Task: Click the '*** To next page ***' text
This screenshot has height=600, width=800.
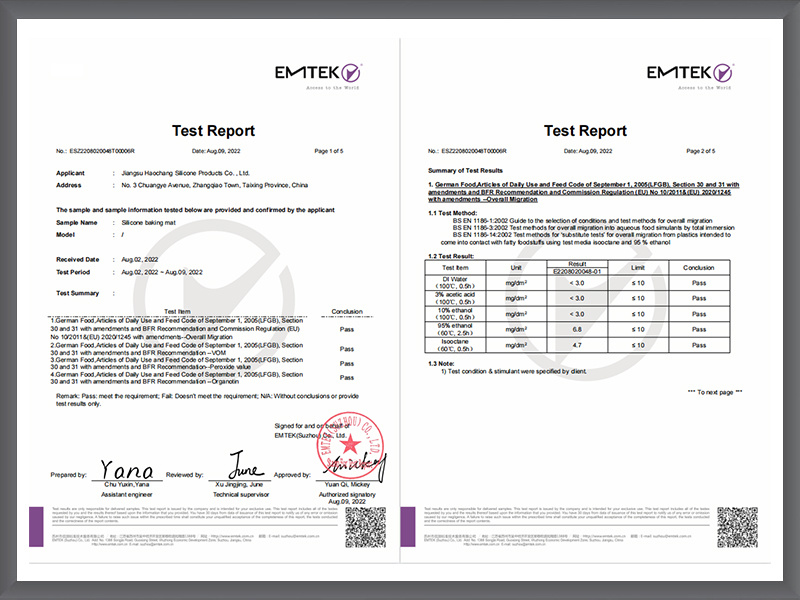Action: pos(715,392)
